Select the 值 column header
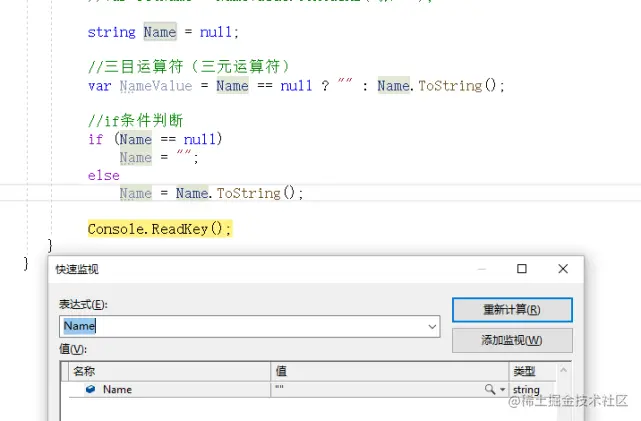This screenshot has height=421, width=641. pos(390,371)
